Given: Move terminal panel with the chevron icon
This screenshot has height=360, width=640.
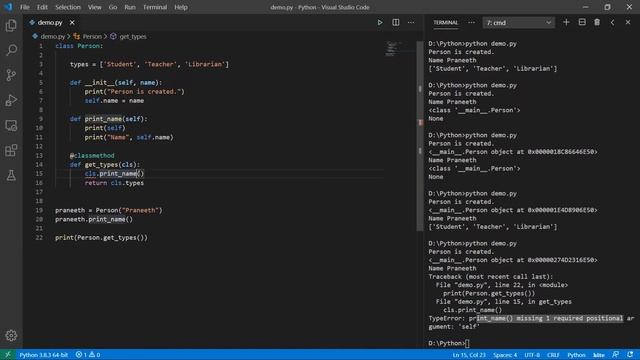Looking at the screenshot, I should point(613,22).
